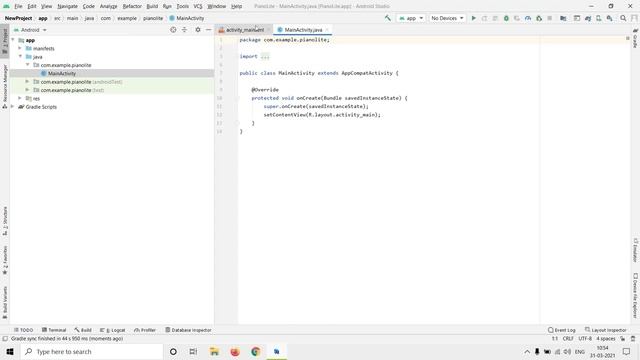Open the VCS menu
640x360 pixels.
[x=198, y=6]
